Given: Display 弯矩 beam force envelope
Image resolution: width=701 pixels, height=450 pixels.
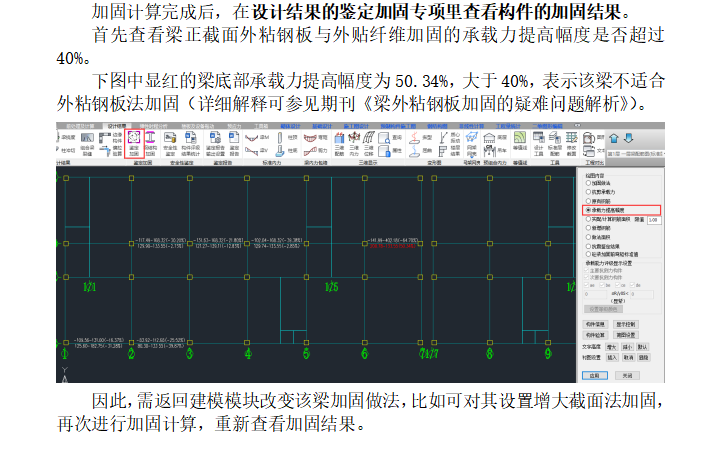Looking at the screenshot, I should (x=316, y=137).
